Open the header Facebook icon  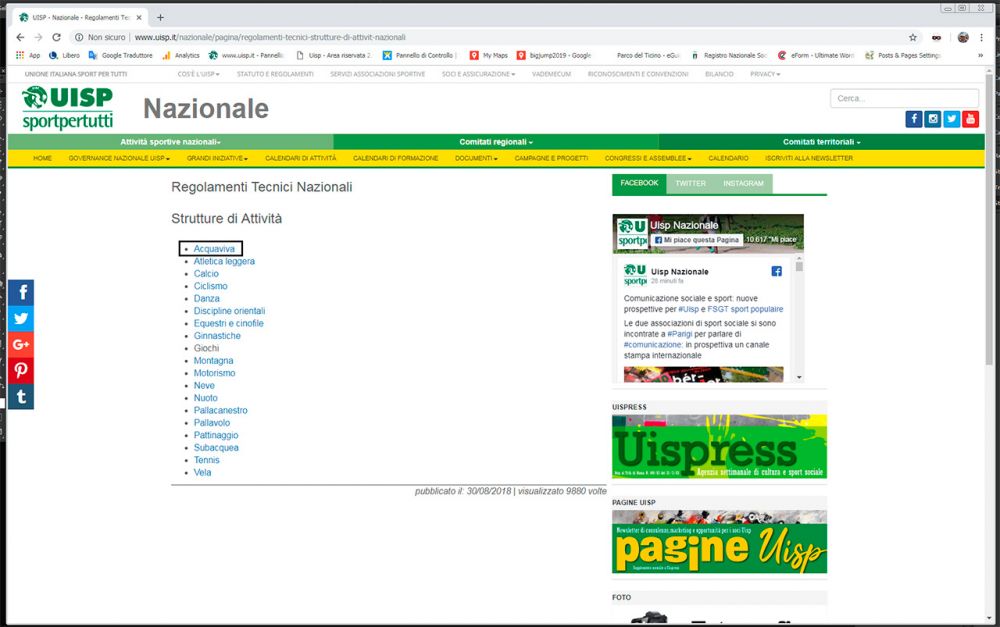point(914,119)
